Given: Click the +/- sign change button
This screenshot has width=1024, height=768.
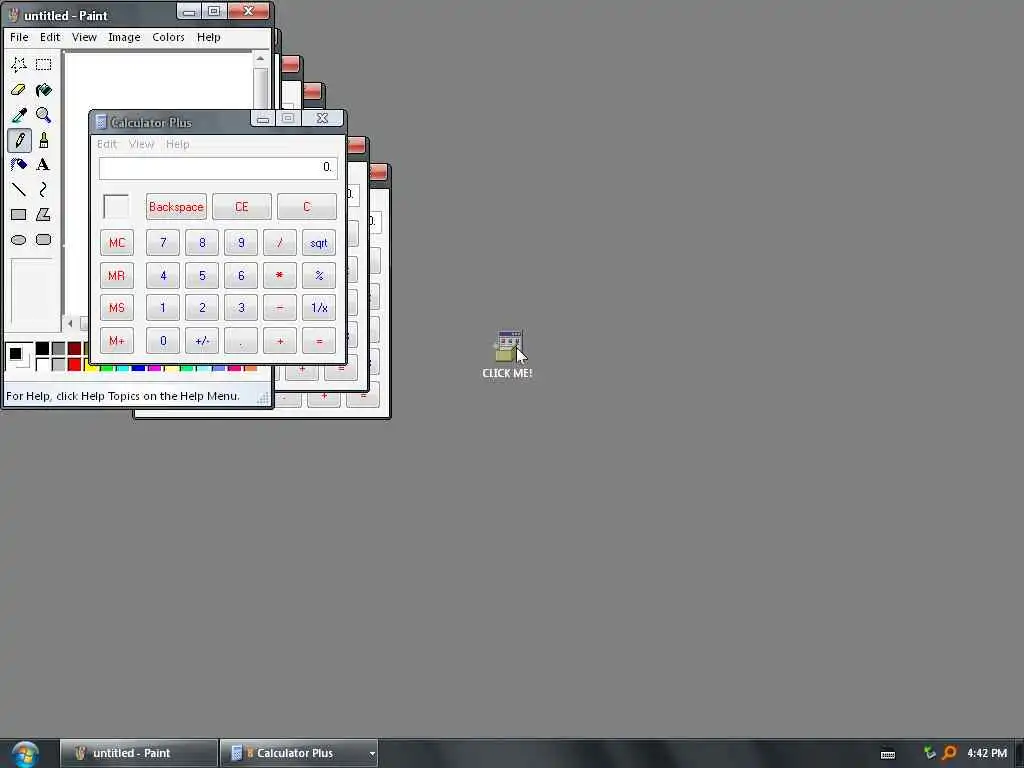Looking at the screenshot, I should (202, 341).
